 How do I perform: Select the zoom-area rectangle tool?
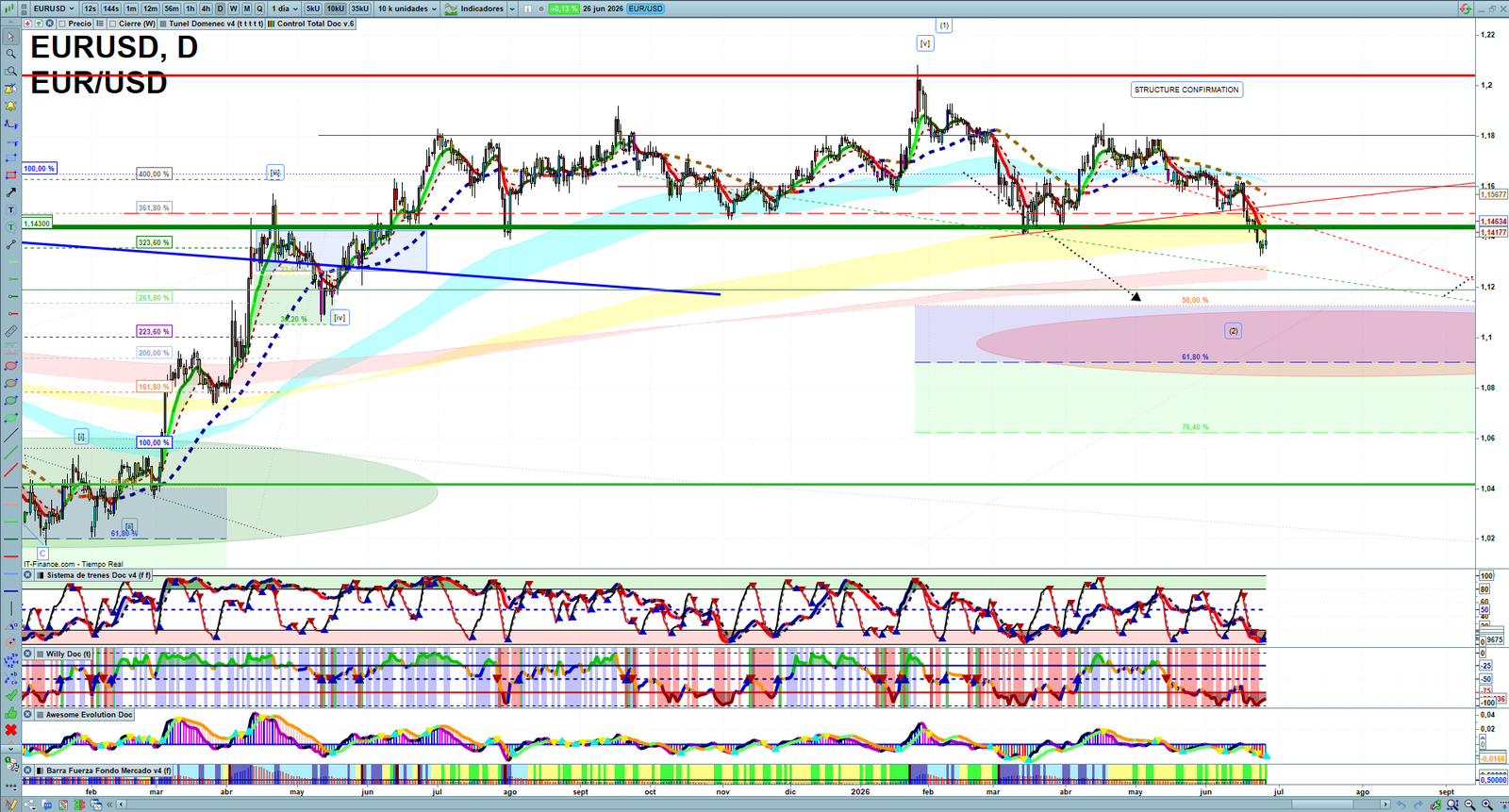pyautogui.click(x=11, y=71)
